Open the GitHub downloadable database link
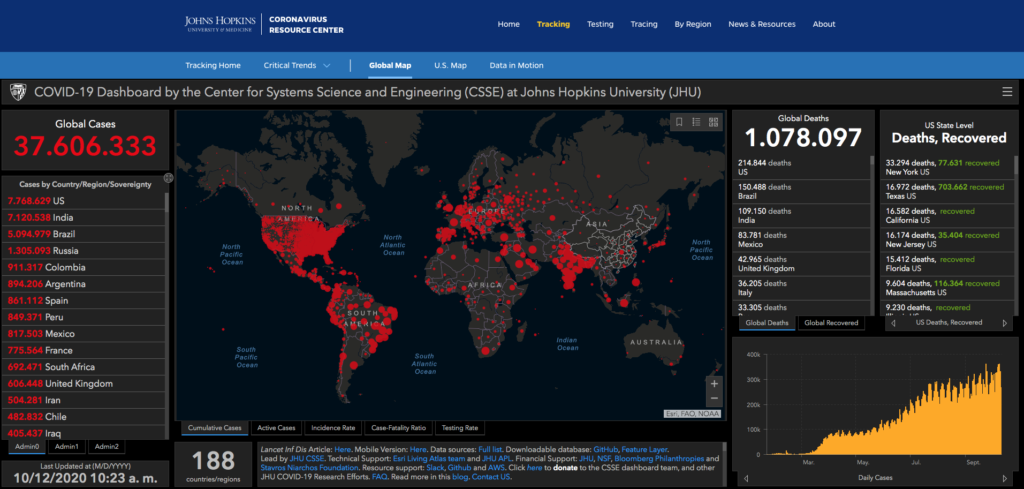This screenshot has width=1024, height=489. [x=605, y=449]
